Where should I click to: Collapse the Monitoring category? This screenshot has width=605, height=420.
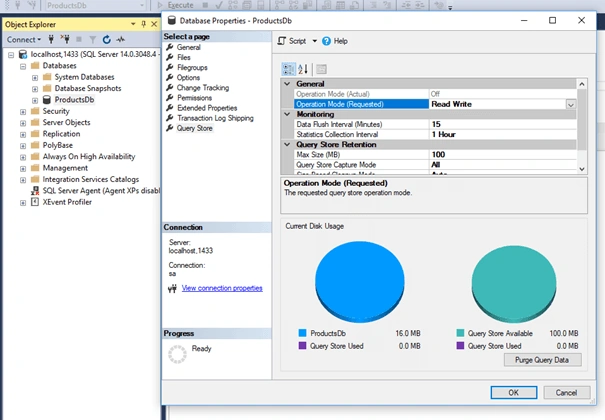pyautogui.click(x=287, y=114)
